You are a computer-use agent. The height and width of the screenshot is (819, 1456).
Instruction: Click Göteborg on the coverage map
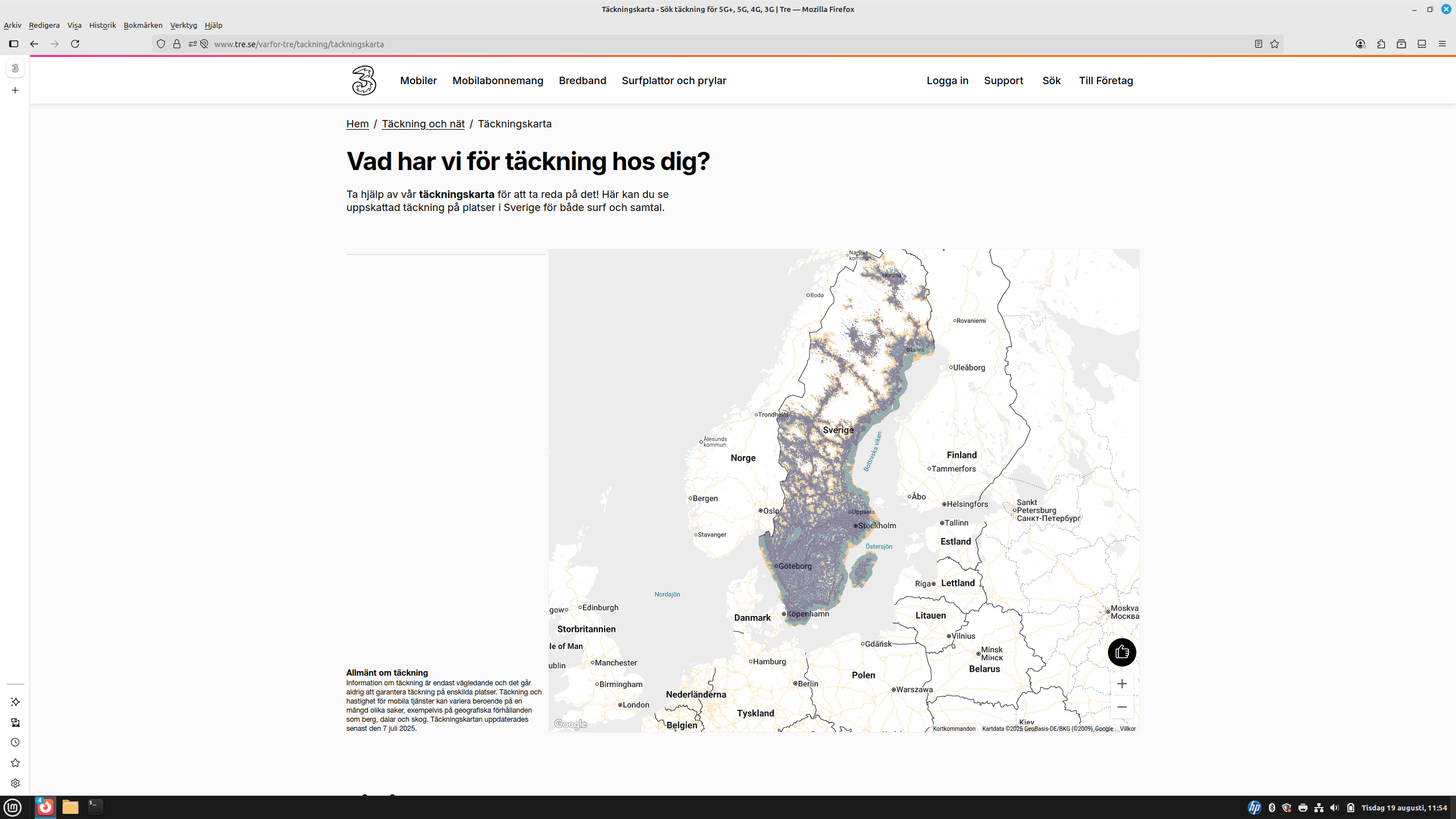click(x=795, y=566)
